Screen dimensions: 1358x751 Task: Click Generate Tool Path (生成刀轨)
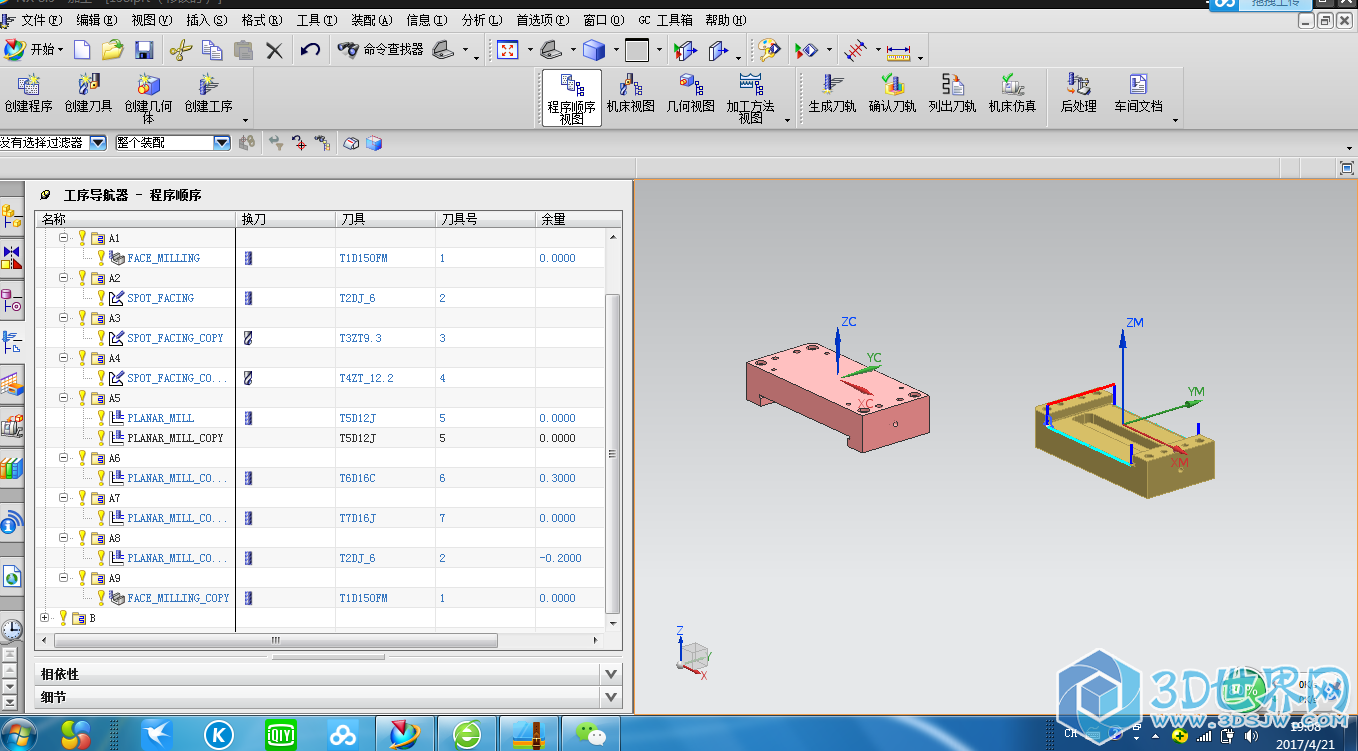pyautogui.click(x=832, y=94)
